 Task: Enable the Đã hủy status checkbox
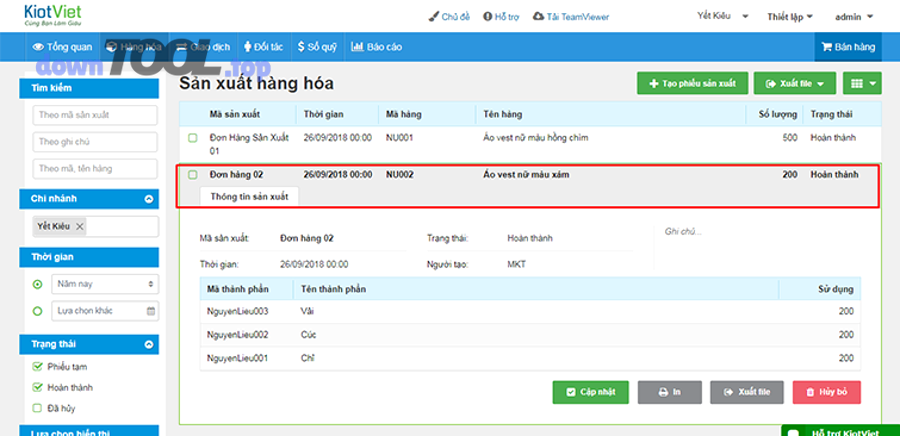tap(38, 407)
